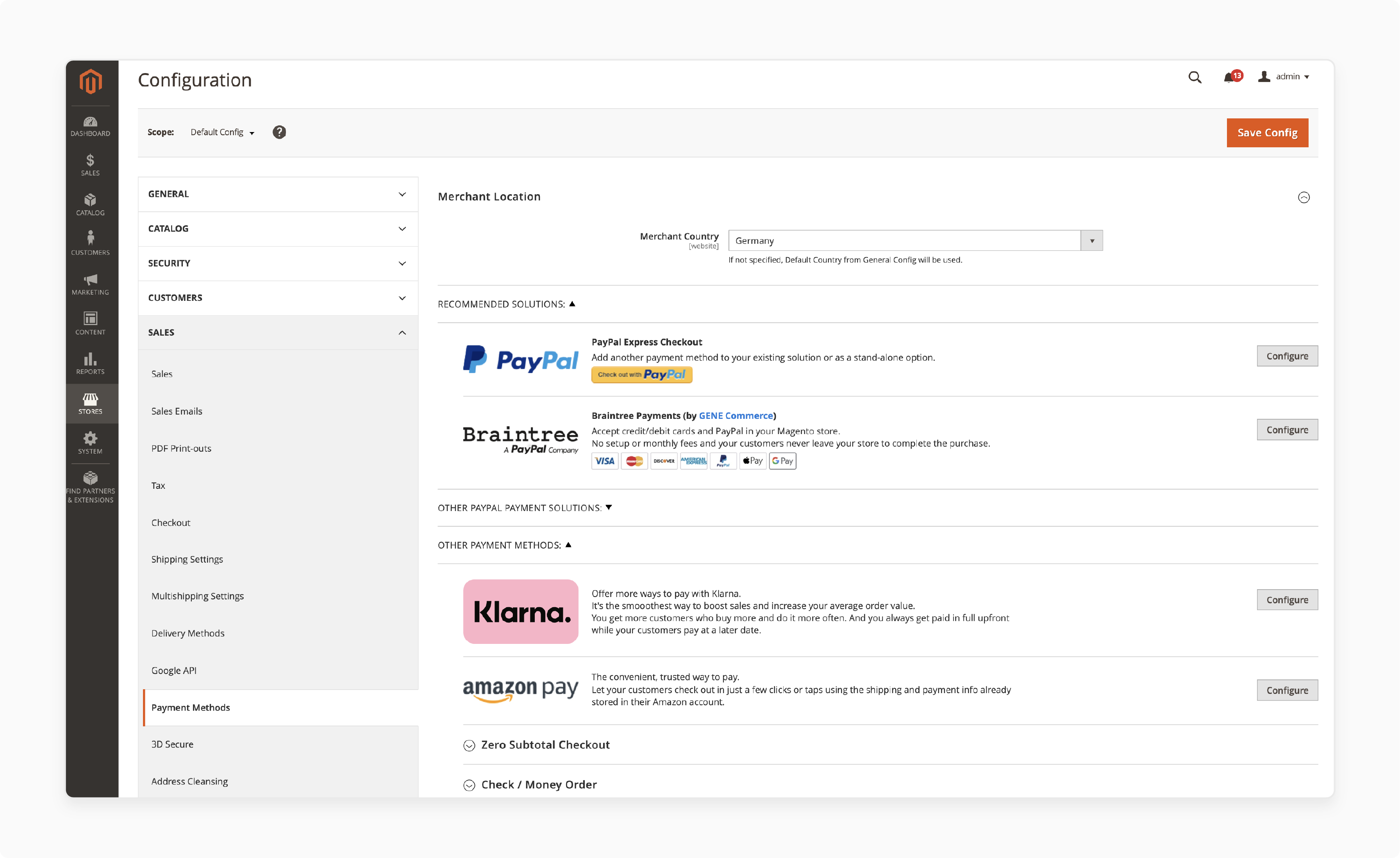Viewport: 1400px width, 858px height.
Task: Click the Klarna logo
Action: [x=520, y=611]
